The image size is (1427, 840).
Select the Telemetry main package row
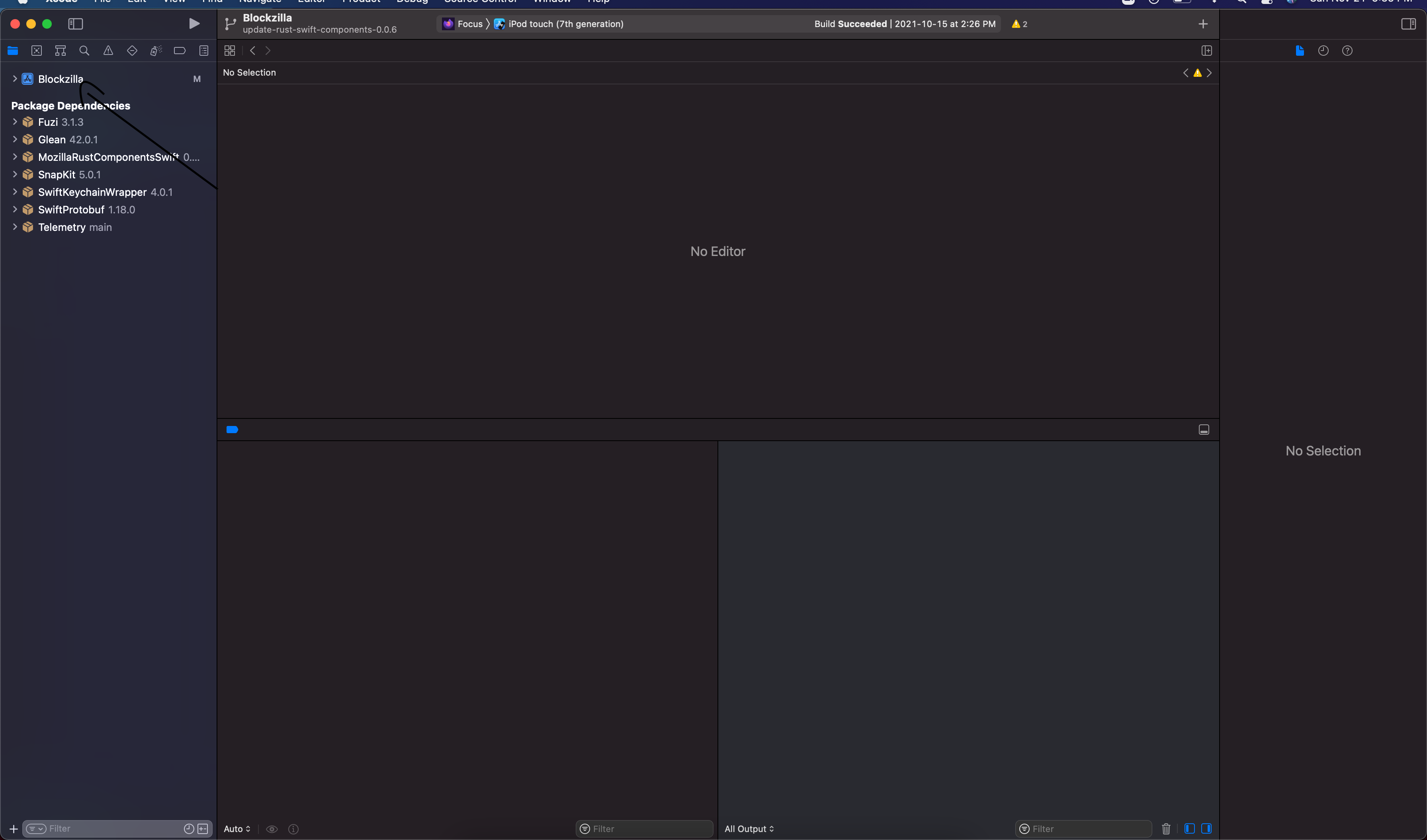pos(108,227)
